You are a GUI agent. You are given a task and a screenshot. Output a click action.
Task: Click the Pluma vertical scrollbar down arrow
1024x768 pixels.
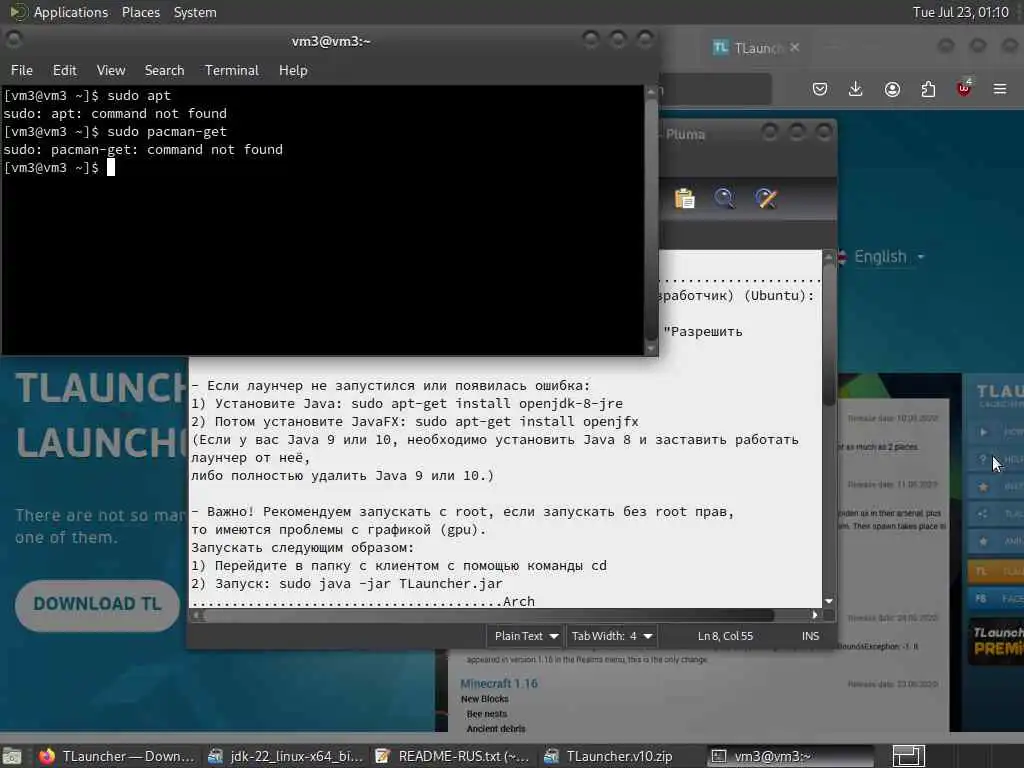click(x=829, y=601)
